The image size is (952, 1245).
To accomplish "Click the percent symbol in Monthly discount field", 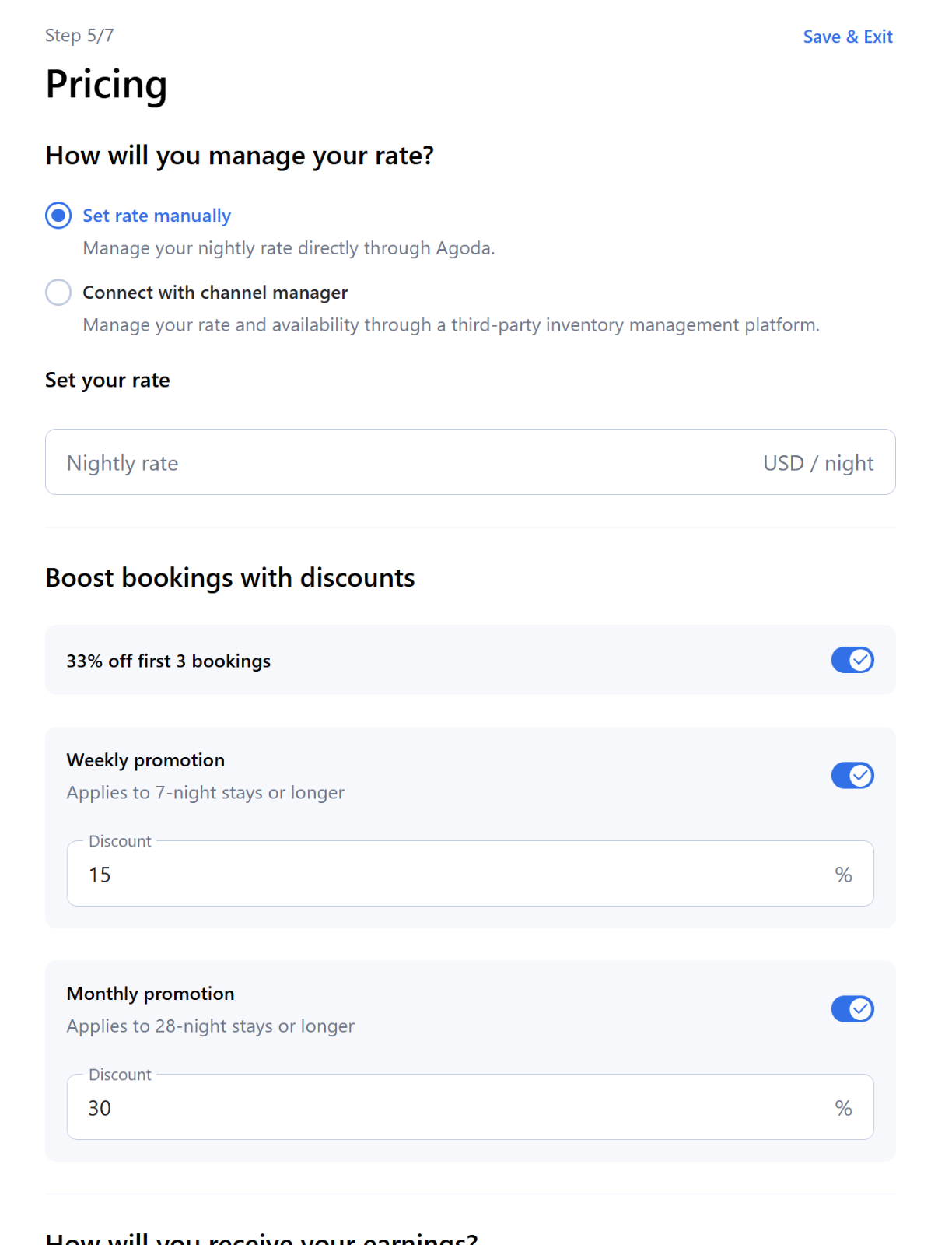I will click(x=843, y=1108).
